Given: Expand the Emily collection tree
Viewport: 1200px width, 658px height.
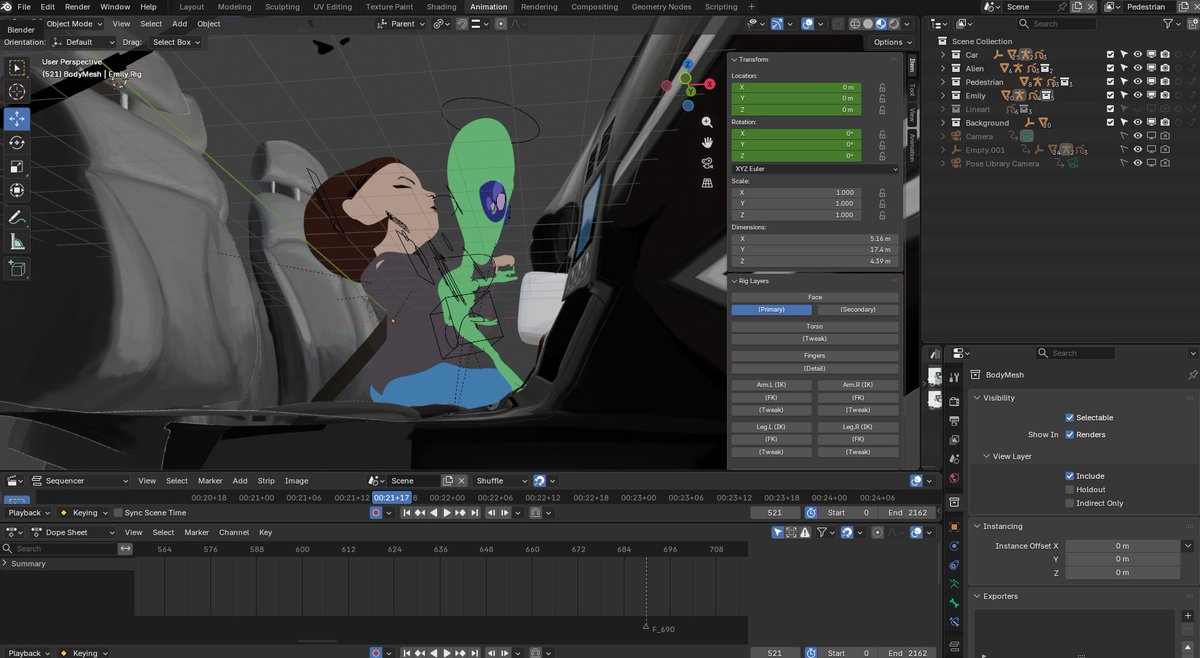Looking at the screenshot, I should 943,96.
